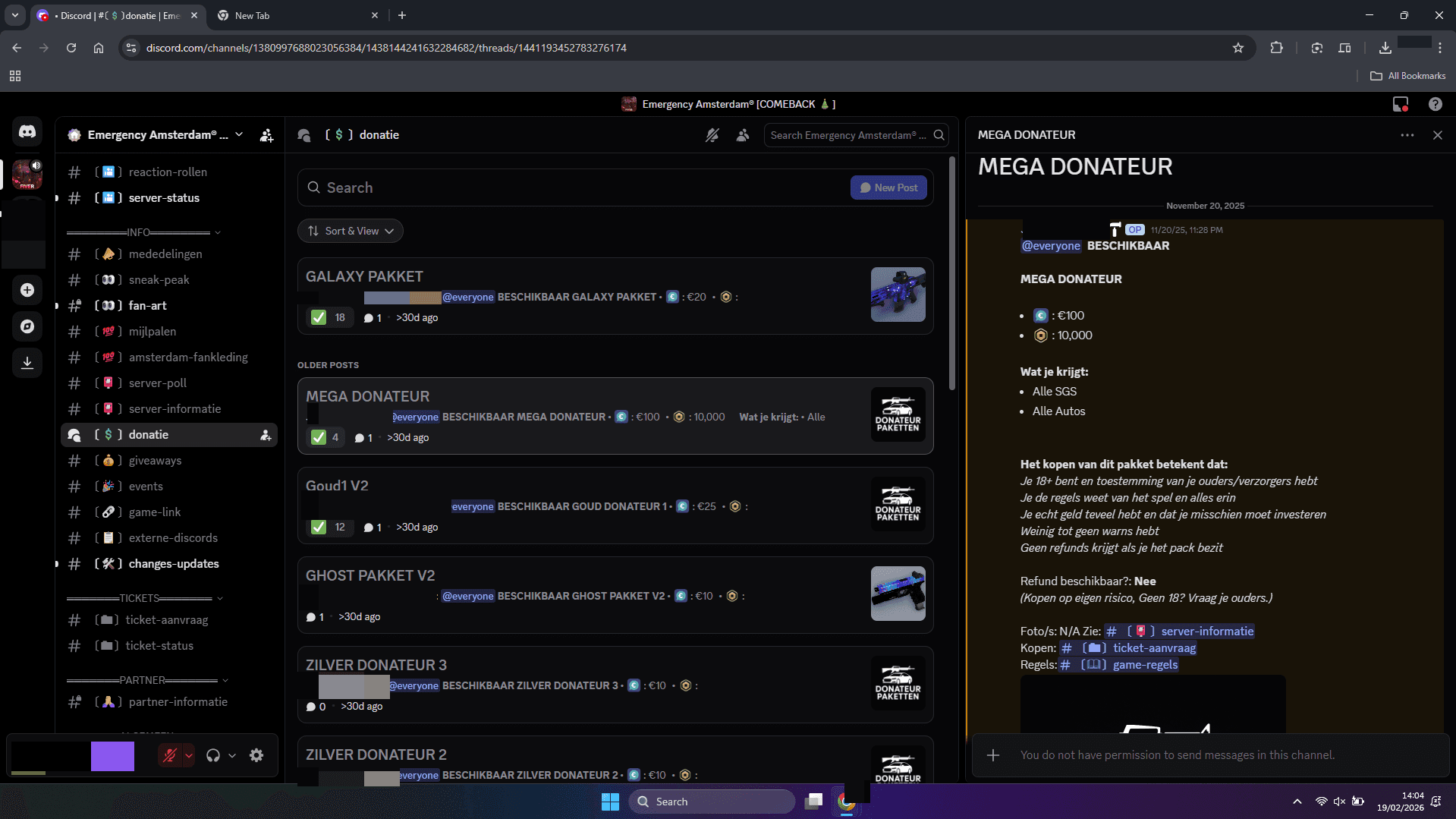Follow server-informatie link in thread message
Image resolution: width=1456 pixels, height=819 pixels.
click(x=1180, y=631)
